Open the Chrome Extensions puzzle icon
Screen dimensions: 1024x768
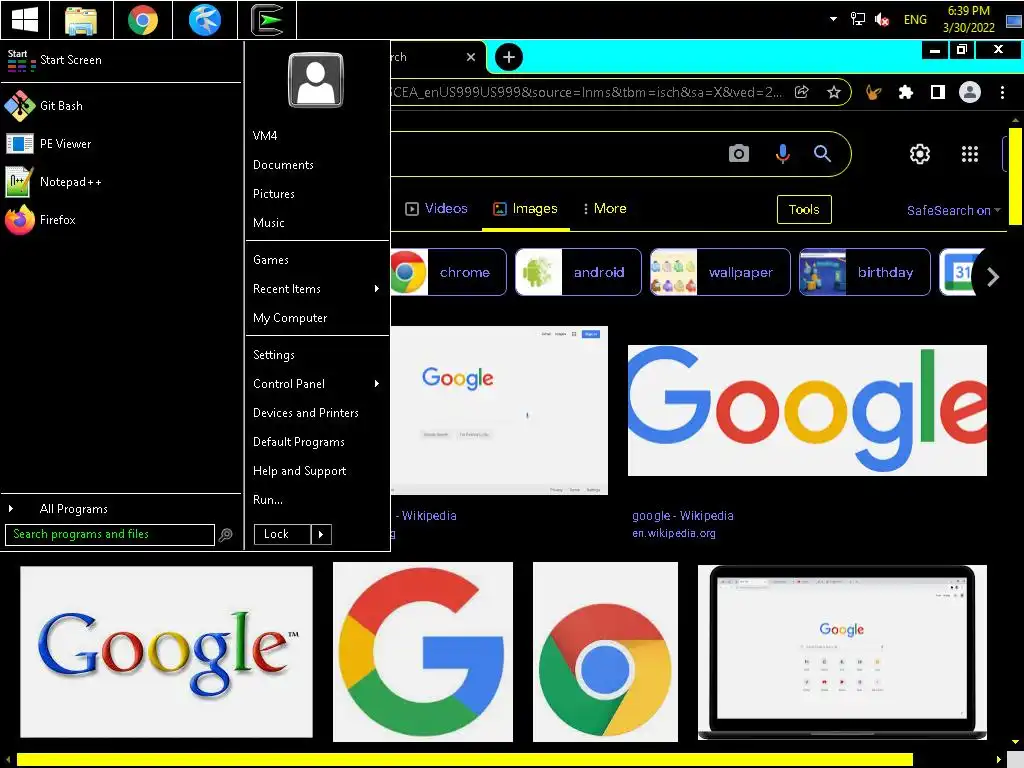(905, 92)
